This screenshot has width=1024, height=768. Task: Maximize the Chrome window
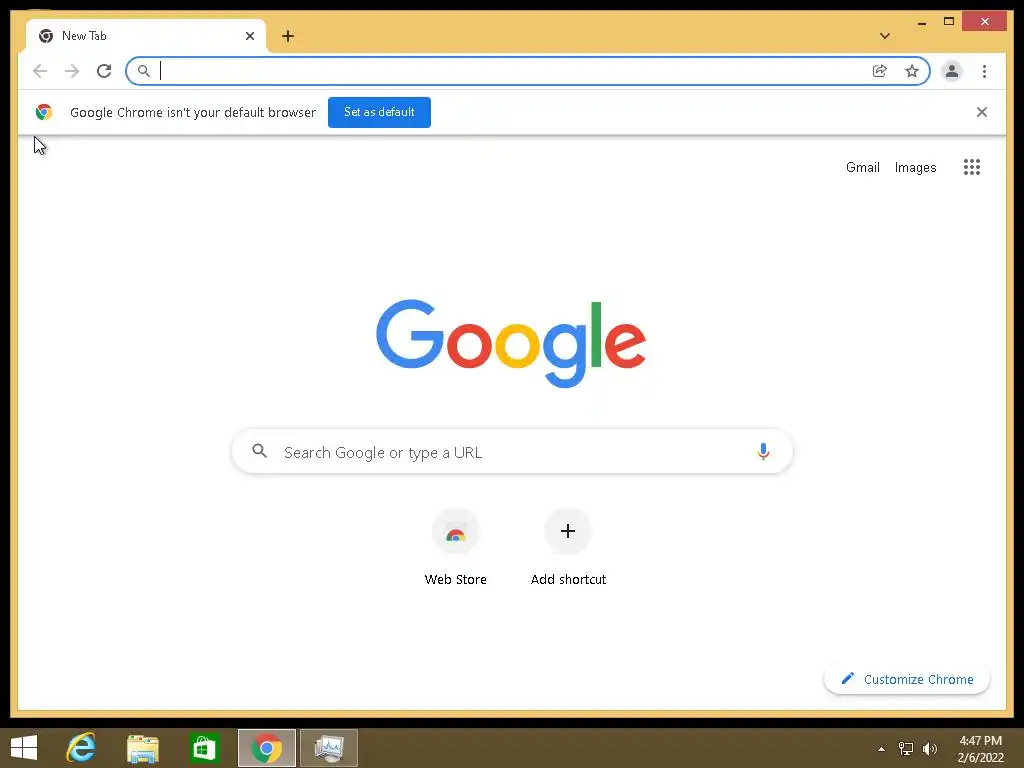(949, 22)
